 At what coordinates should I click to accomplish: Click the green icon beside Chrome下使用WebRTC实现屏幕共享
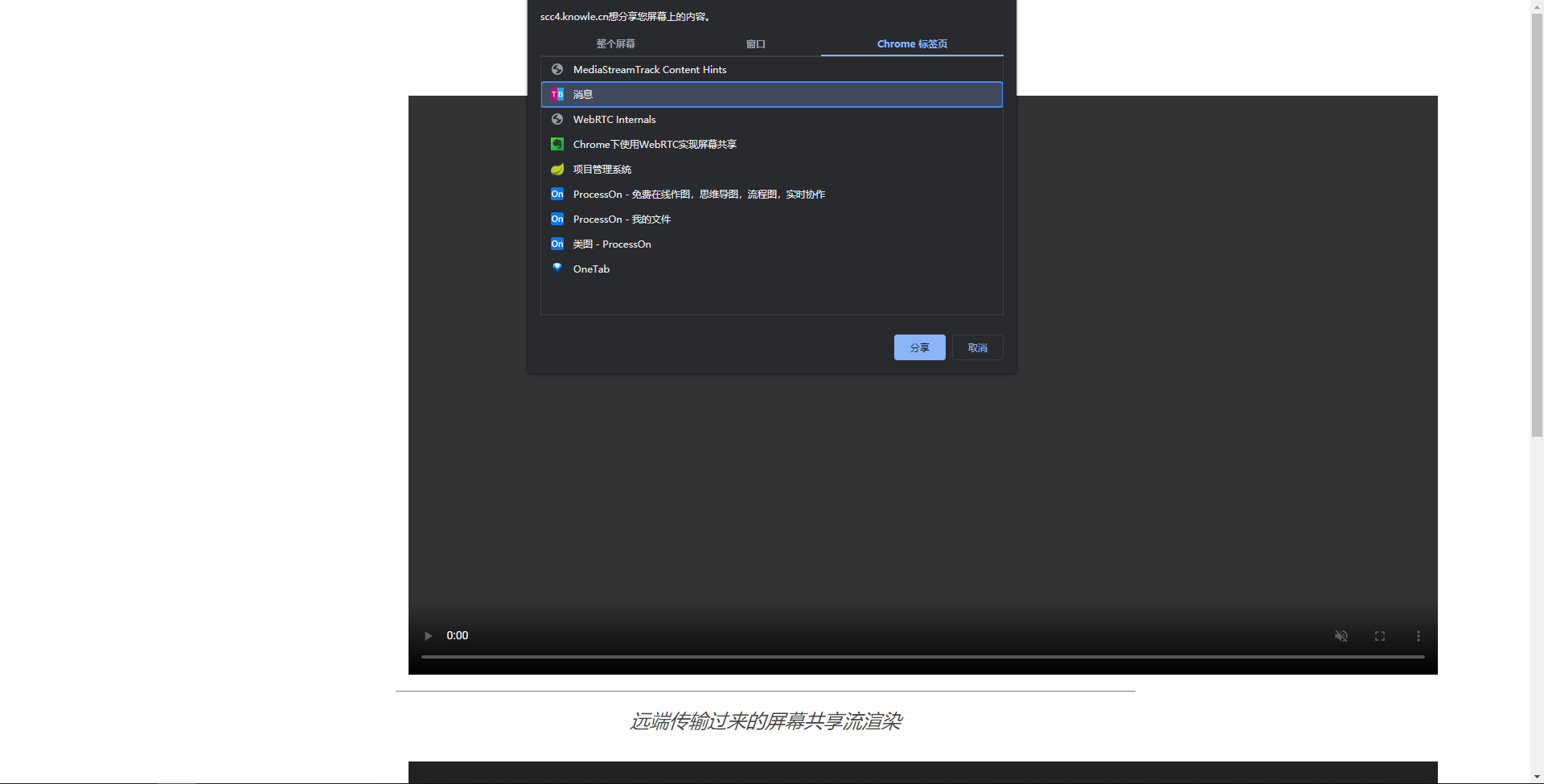[557, 144]
